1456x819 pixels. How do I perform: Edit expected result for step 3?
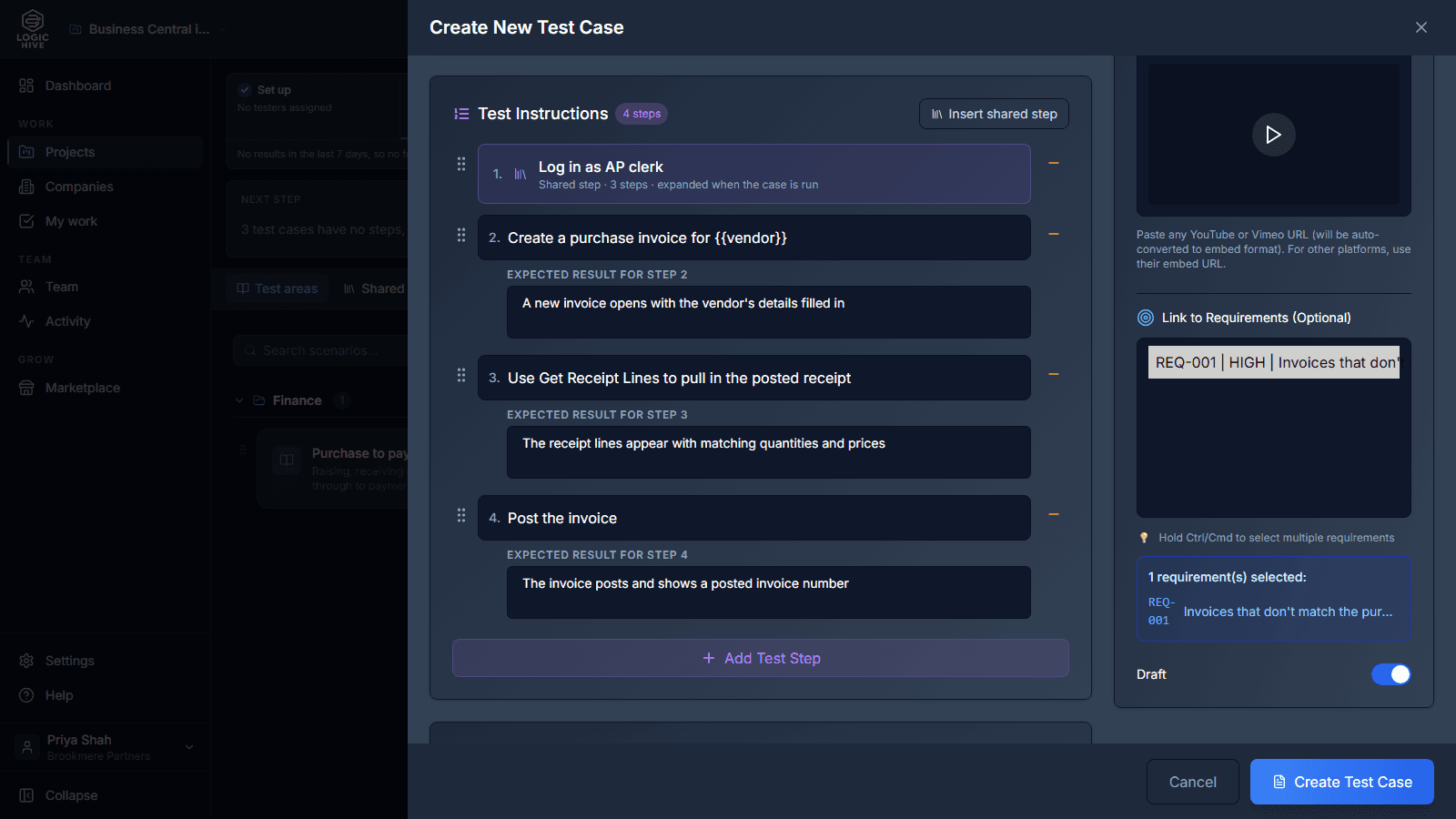click(x=769, y=452)
